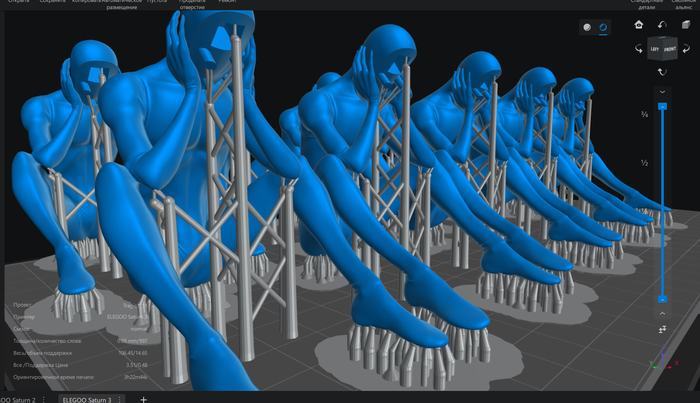This screenshot has height=403, width=700.
Task: Click chevron down above layer slider
Action: pos(662,92)
